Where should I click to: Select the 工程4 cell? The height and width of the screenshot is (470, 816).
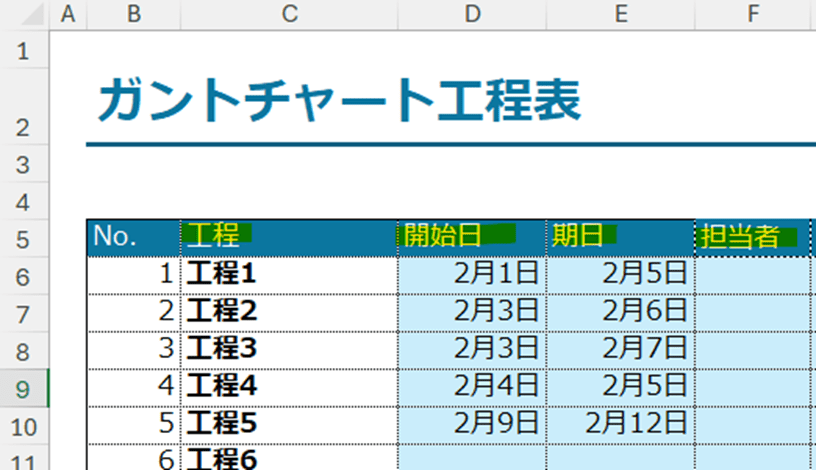point(289,386)
